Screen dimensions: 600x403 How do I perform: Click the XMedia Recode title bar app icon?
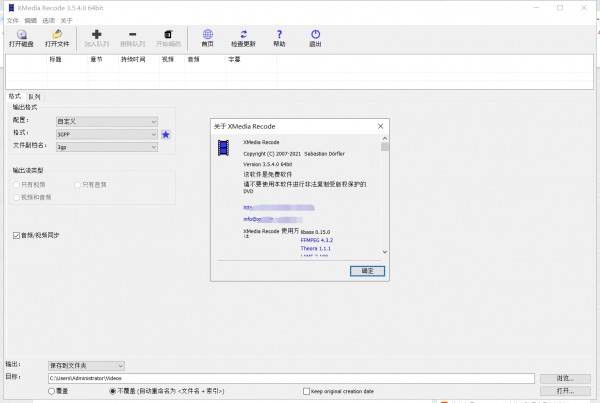tap(11, 8)
